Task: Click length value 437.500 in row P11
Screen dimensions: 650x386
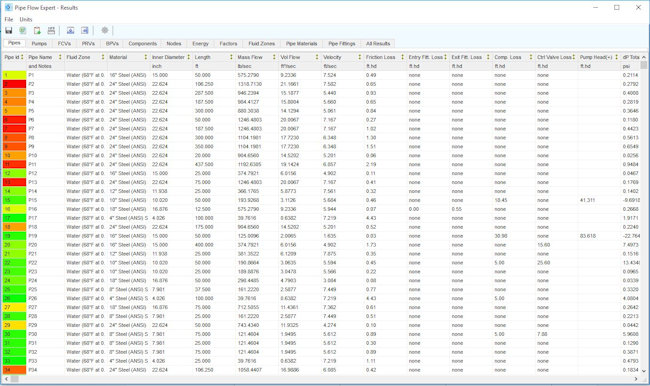Action: point(204,165)
